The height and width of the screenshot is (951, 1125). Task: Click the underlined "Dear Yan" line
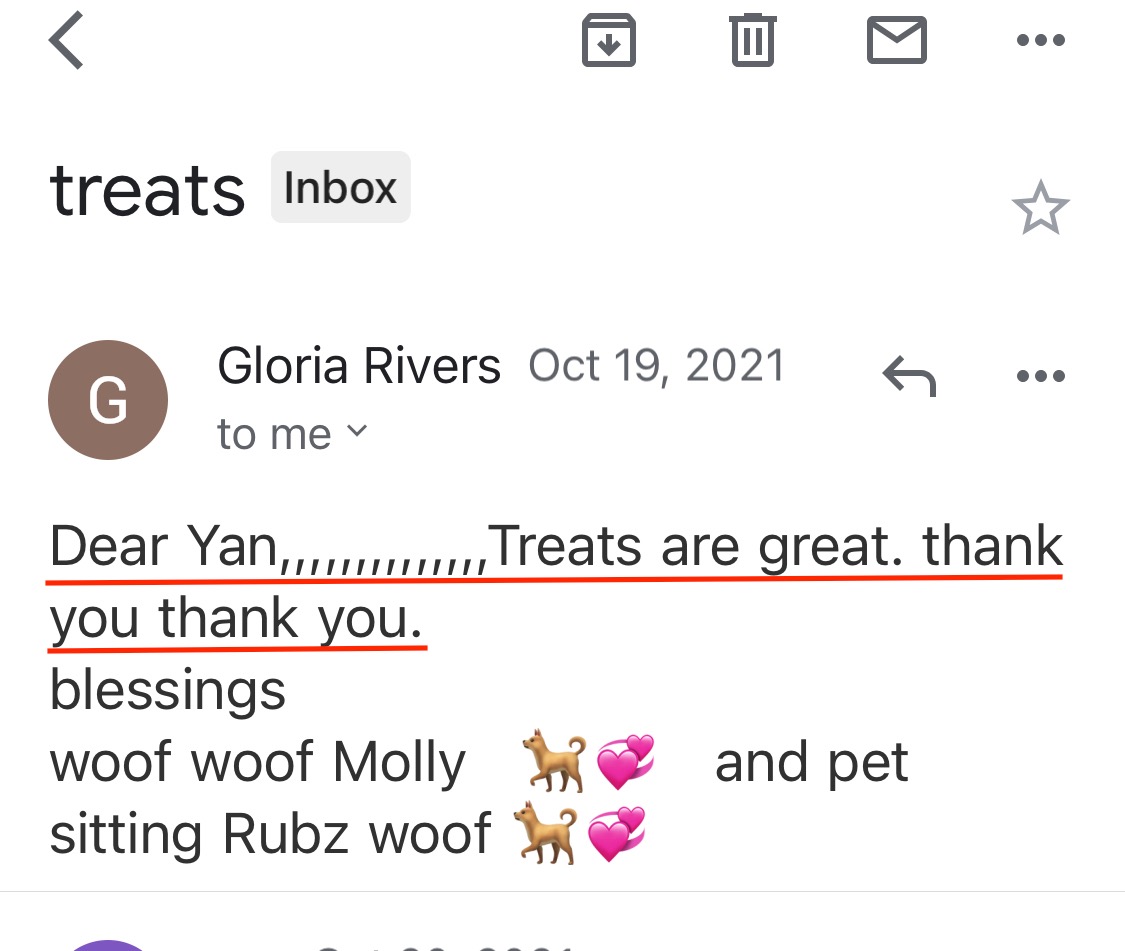point(555,547)
